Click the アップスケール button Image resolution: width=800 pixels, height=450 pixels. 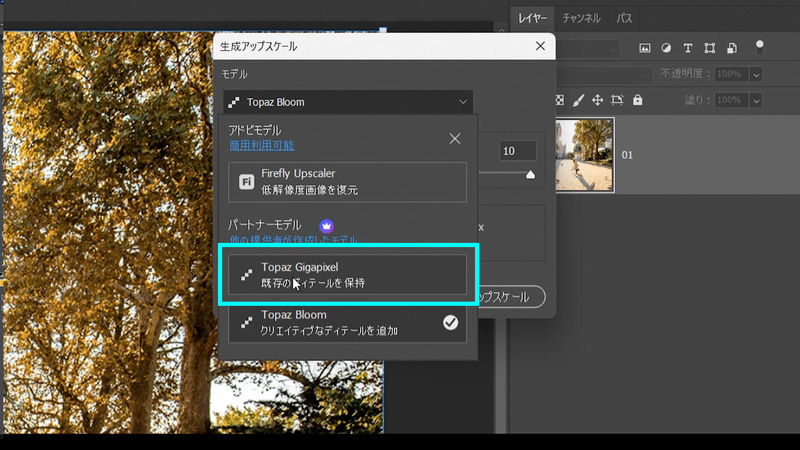click(511, 297)
